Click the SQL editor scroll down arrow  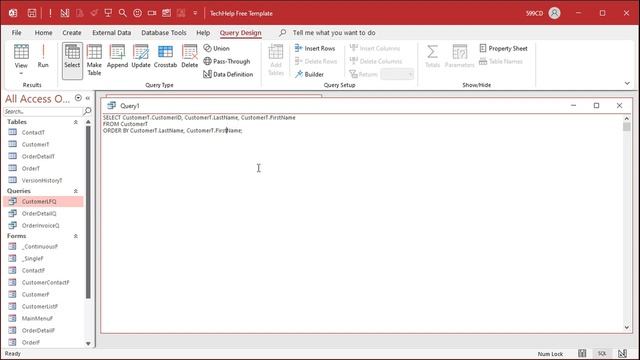627,327
